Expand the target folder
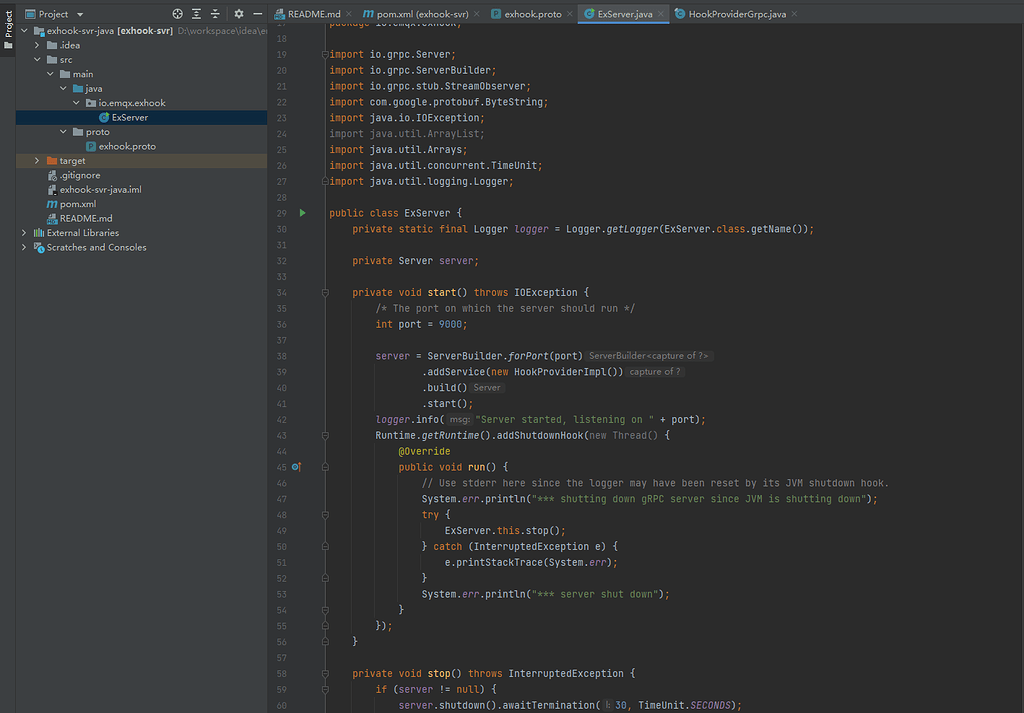1024x713 pixels. click(37, 161)
